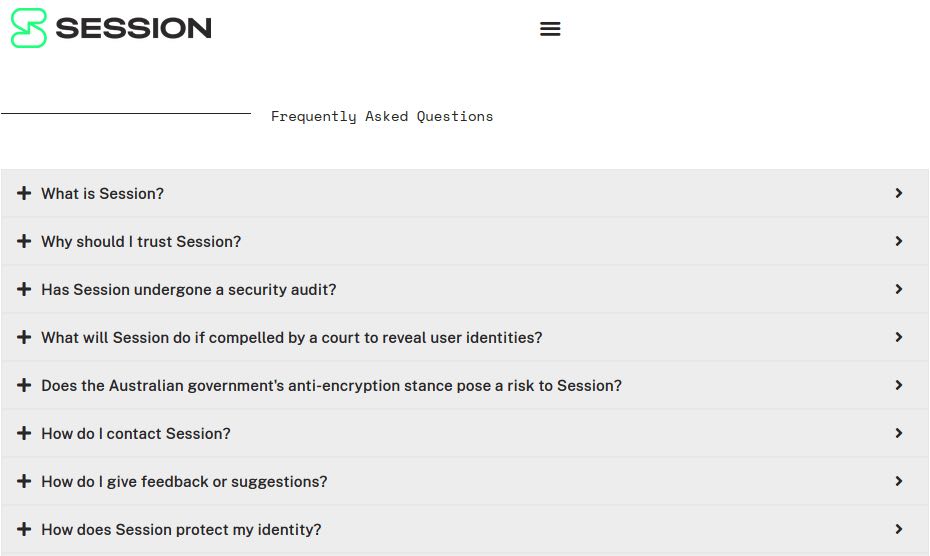This screenshot has width=930, height=556.
Task: Select Has Session undergone a security audit? text
Action: [x=189, y=290]
